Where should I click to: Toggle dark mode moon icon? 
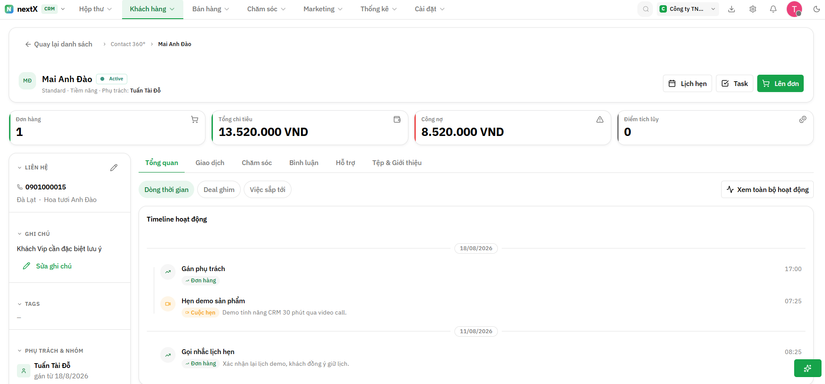point(816,9)
